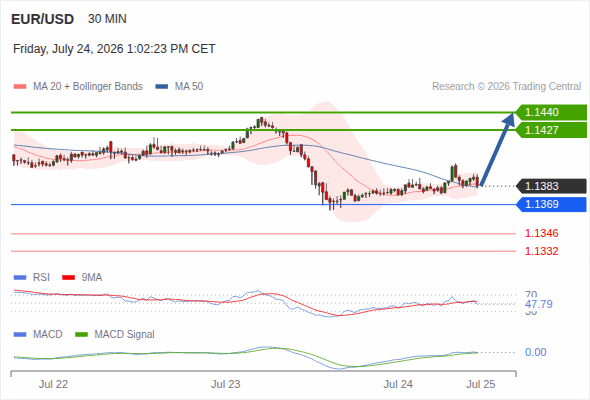590x400 pixels.
Task: Click the Friday, July 24, 2026 timestamp
Action: tap(114, 49)
